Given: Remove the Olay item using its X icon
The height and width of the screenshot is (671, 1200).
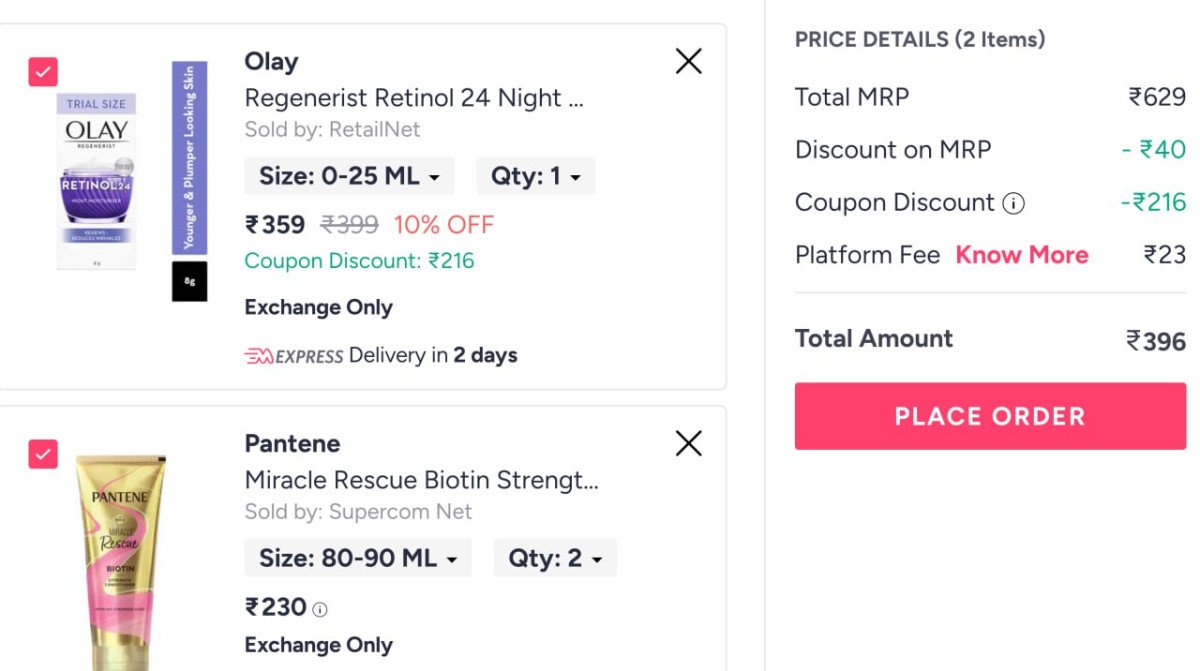Looking at the screenshot, I should (x=688, y=61).
